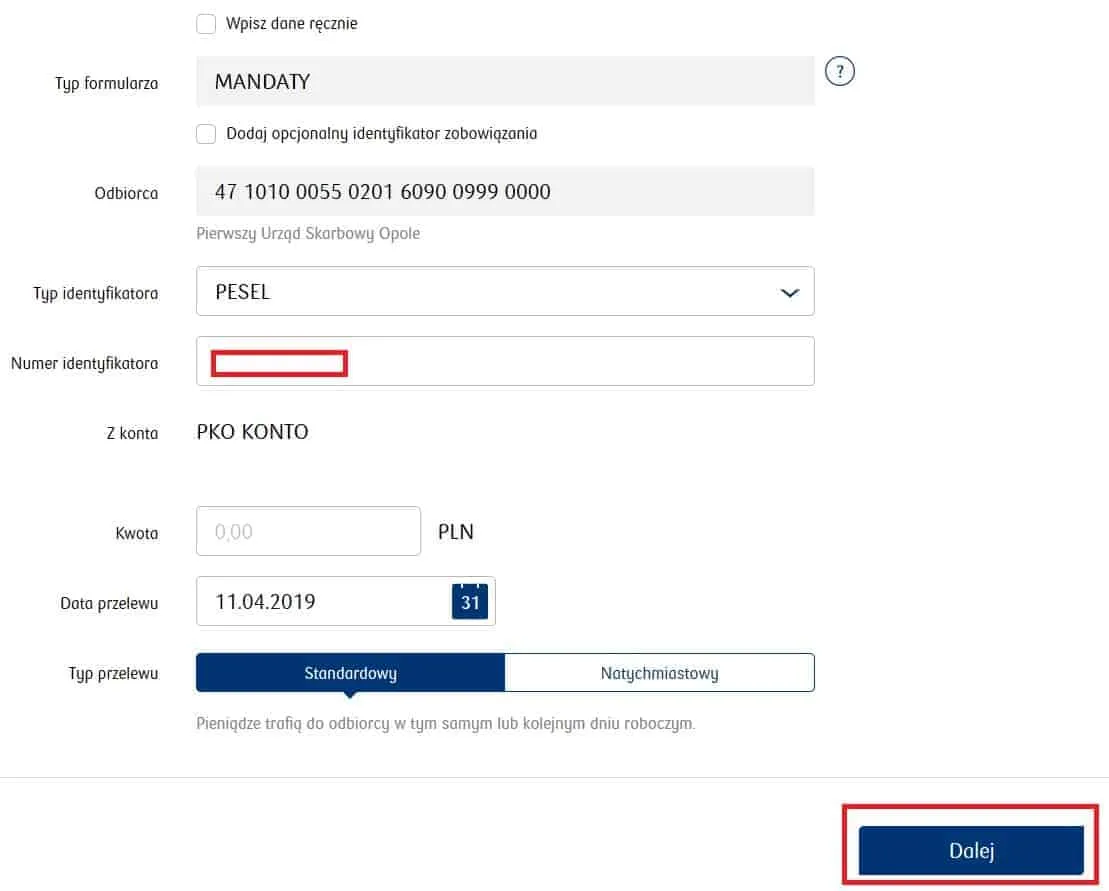Viewport: 1109px width, 891px height.
Task: Check Dodaj opcjonalny identyfikator zobowiązania
Action: pos(206,133)
